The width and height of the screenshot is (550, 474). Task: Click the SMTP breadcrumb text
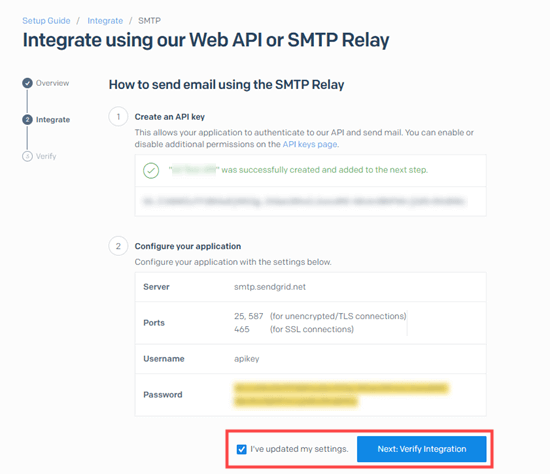(x=149, y=21)
